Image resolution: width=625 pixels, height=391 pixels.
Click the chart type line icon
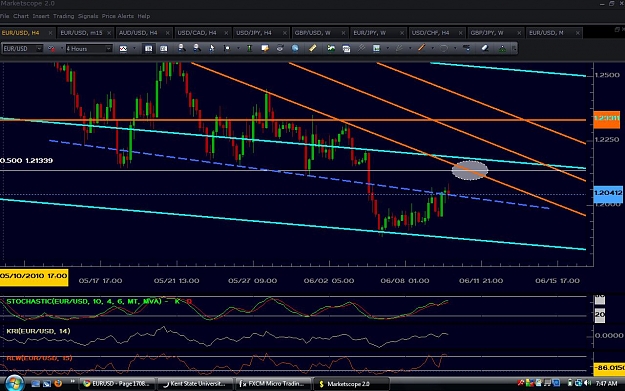(x=123, y=49)
